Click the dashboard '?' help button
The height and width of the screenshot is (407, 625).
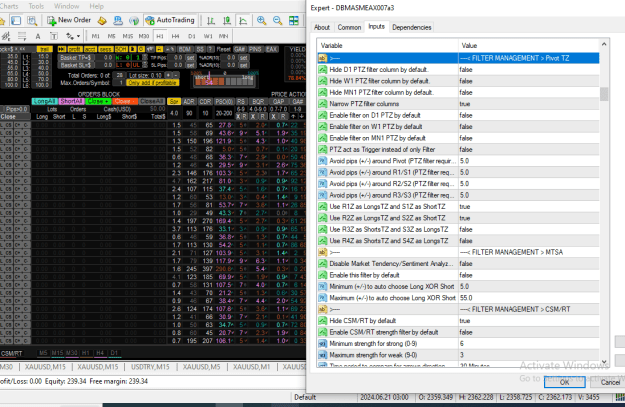click(210, 49)
